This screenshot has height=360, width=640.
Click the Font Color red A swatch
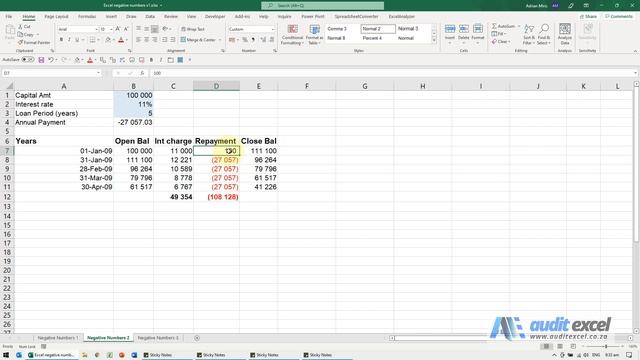click(x=121, y=40)
